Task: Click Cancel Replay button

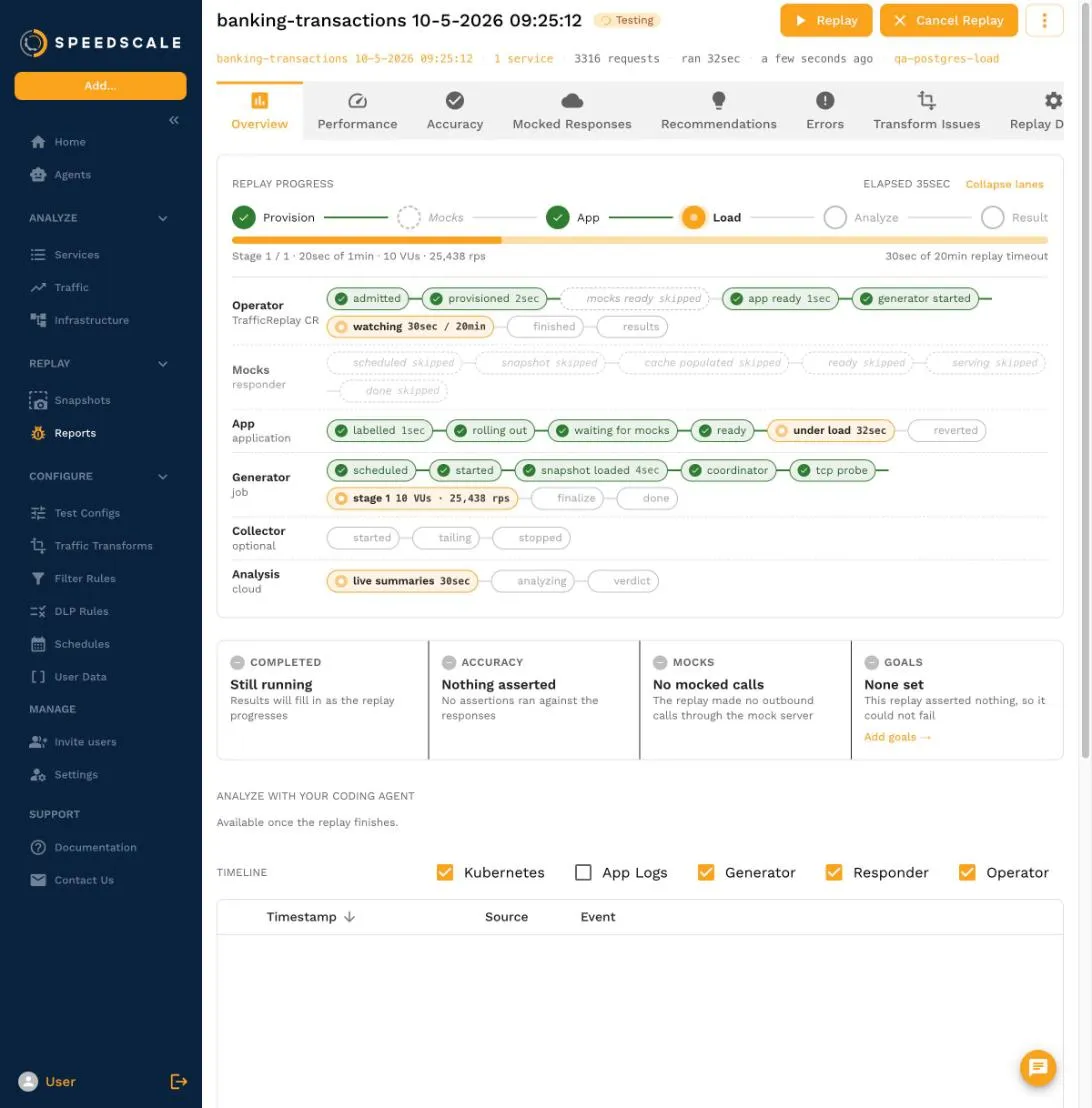Action: 949,20
